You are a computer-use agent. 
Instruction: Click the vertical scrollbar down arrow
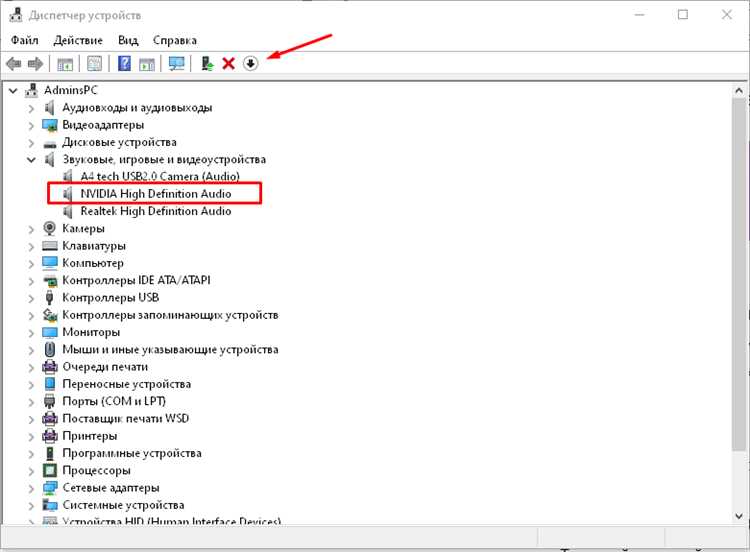(739, 517)
